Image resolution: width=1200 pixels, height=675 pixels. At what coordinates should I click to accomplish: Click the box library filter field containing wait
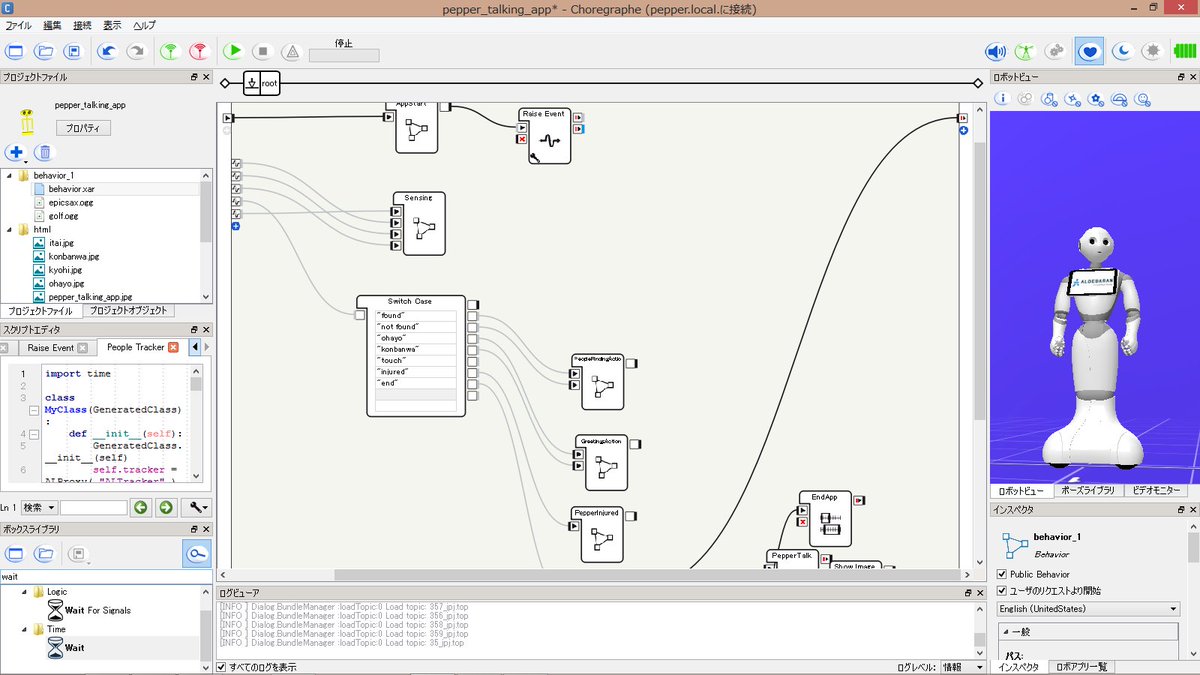[x=106, y=577]
